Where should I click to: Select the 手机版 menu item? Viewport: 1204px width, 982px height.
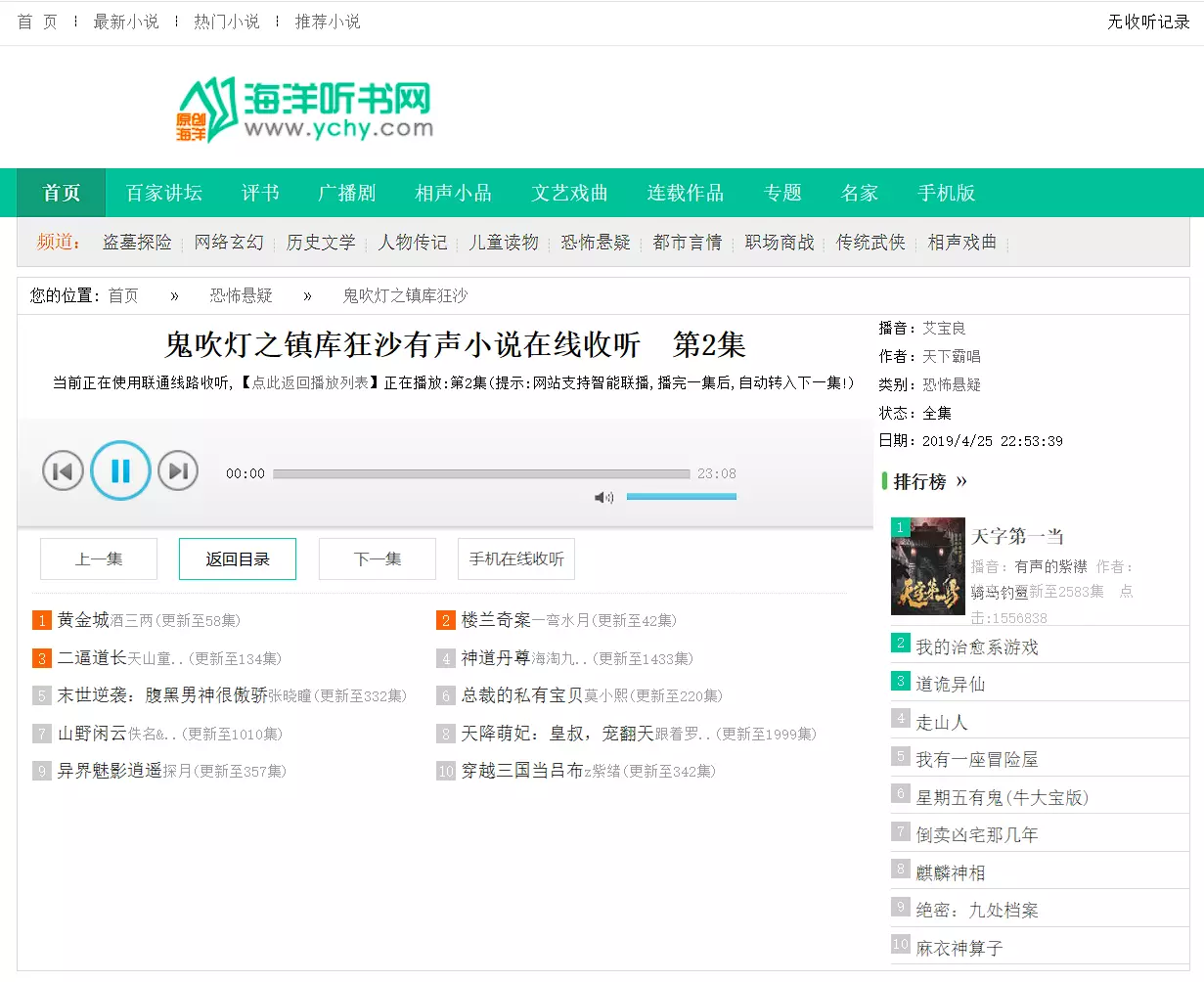point(946,193)
